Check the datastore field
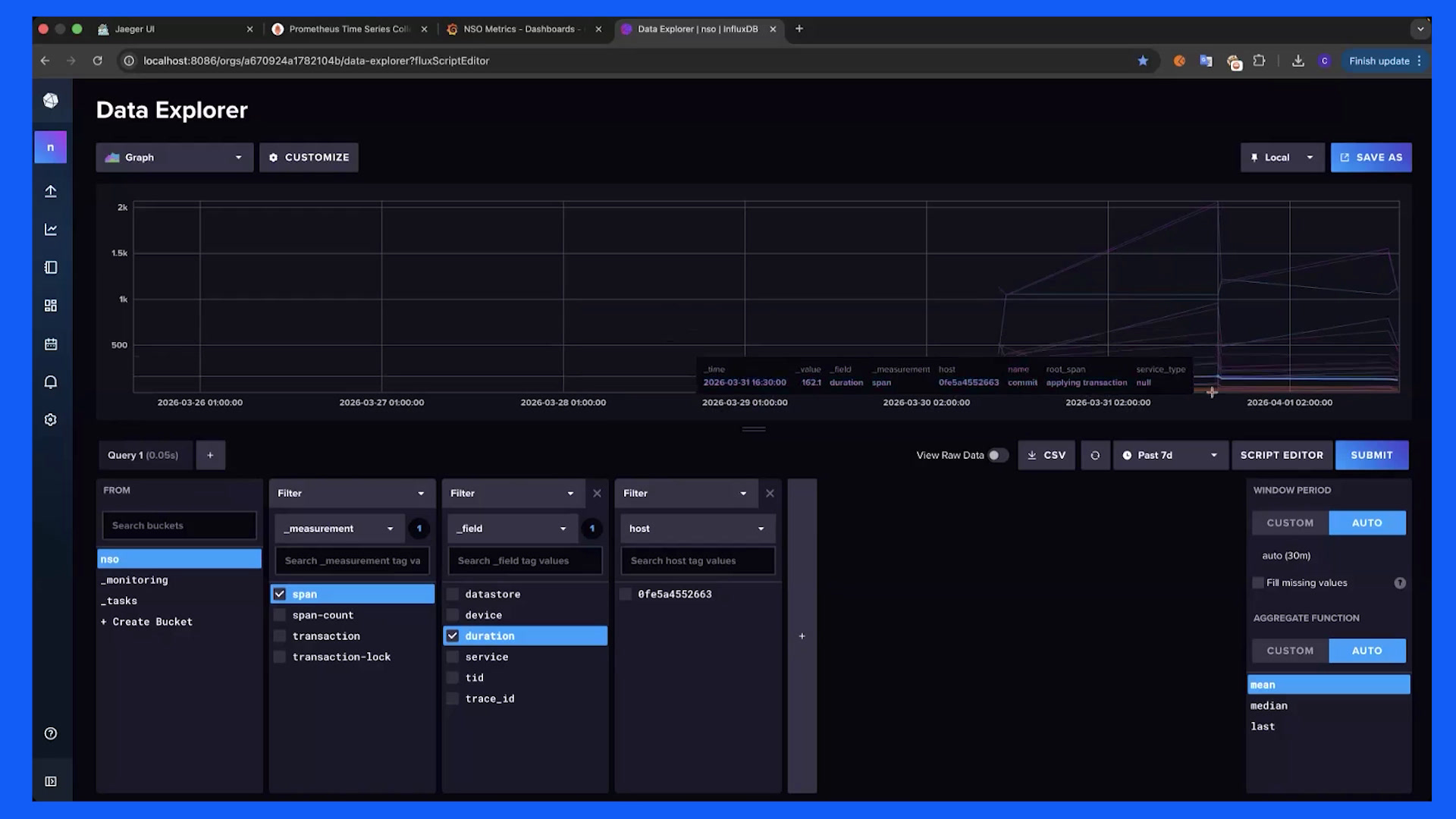Viewport: 1456px width, 819px height. (453, 594)
